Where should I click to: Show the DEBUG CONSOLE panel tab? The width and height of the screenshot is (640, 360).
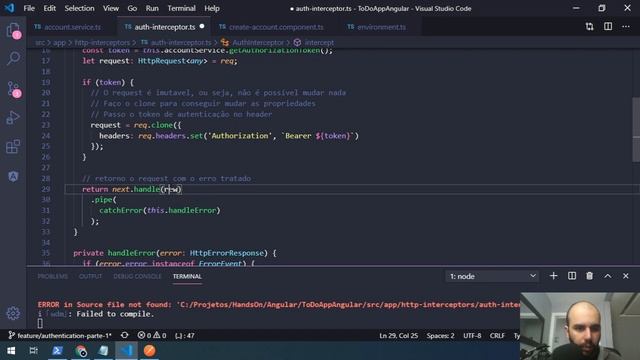tap(137, 276)
